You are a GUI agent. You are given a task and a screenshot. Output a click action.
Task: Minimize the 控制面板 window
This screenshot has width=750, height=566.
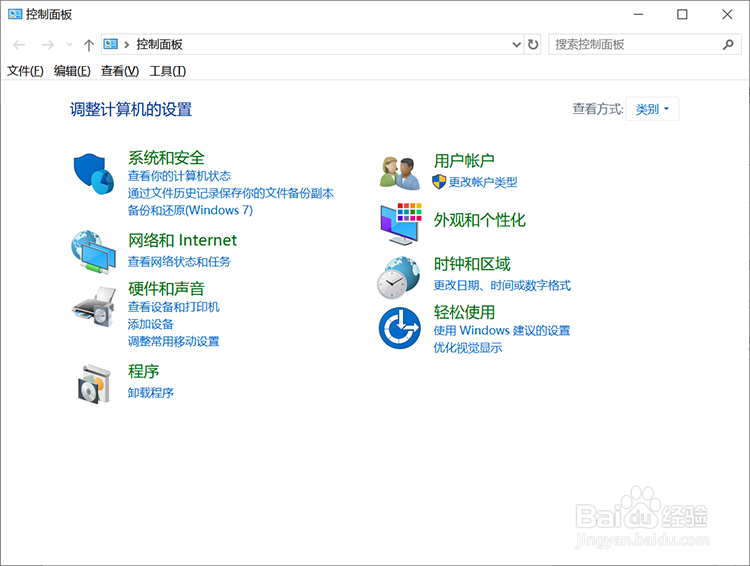(638, 14)
